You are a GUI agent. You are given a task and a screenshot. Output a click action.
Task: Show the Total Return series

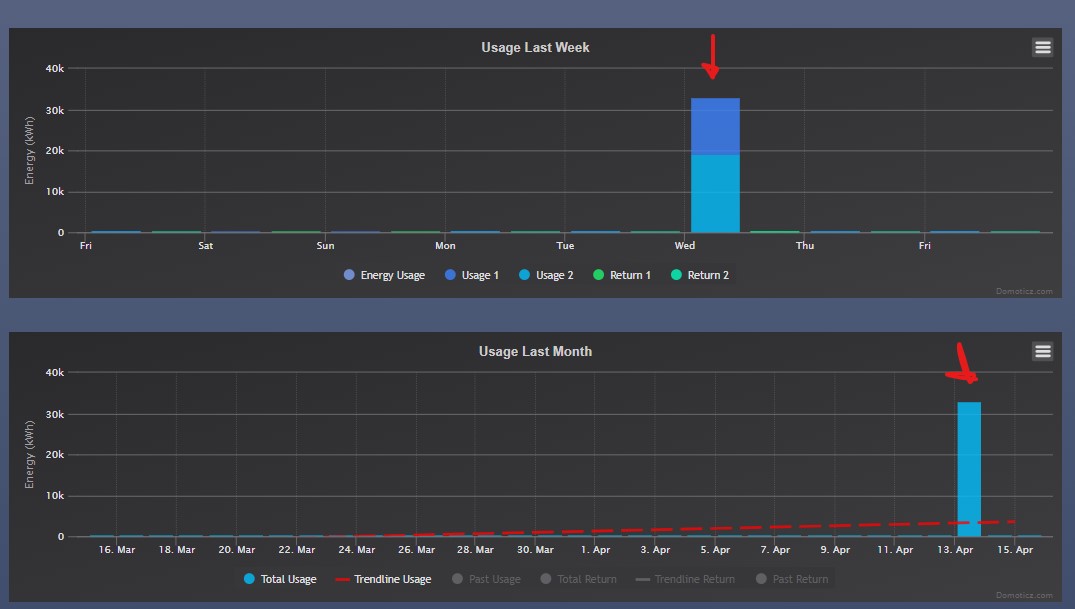pyautogui.click(x=579, y=579)
